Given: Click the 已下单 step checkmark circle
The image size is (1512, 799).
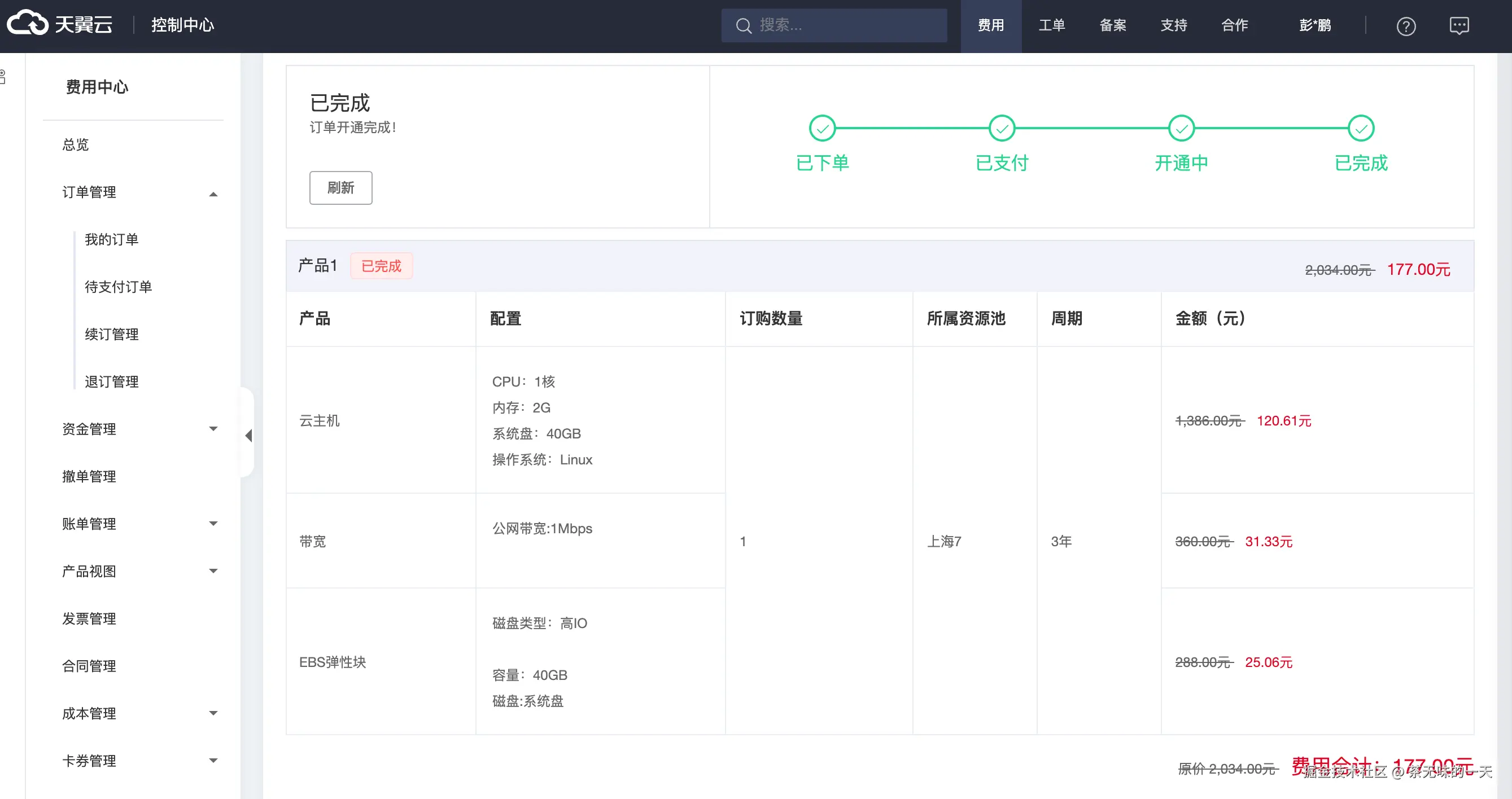Looking at the screenshot, I should click(822, 129).
